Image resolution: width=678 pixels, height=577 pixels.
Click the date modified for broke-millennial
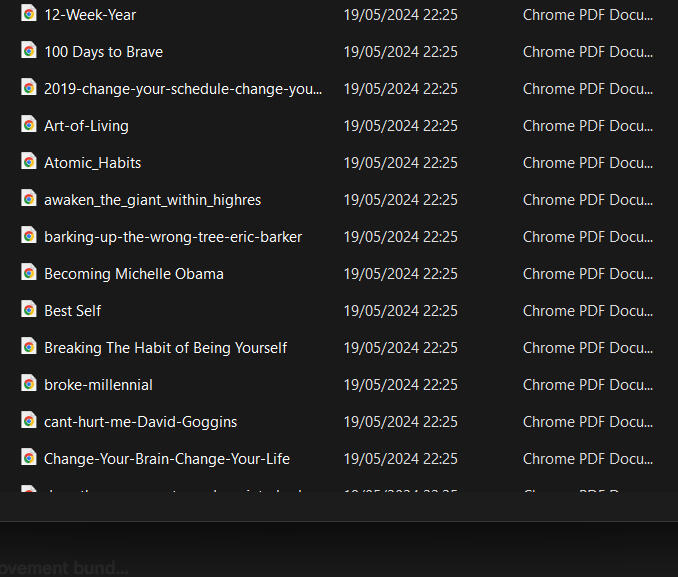pyautogui.click(x=400, y=385)
